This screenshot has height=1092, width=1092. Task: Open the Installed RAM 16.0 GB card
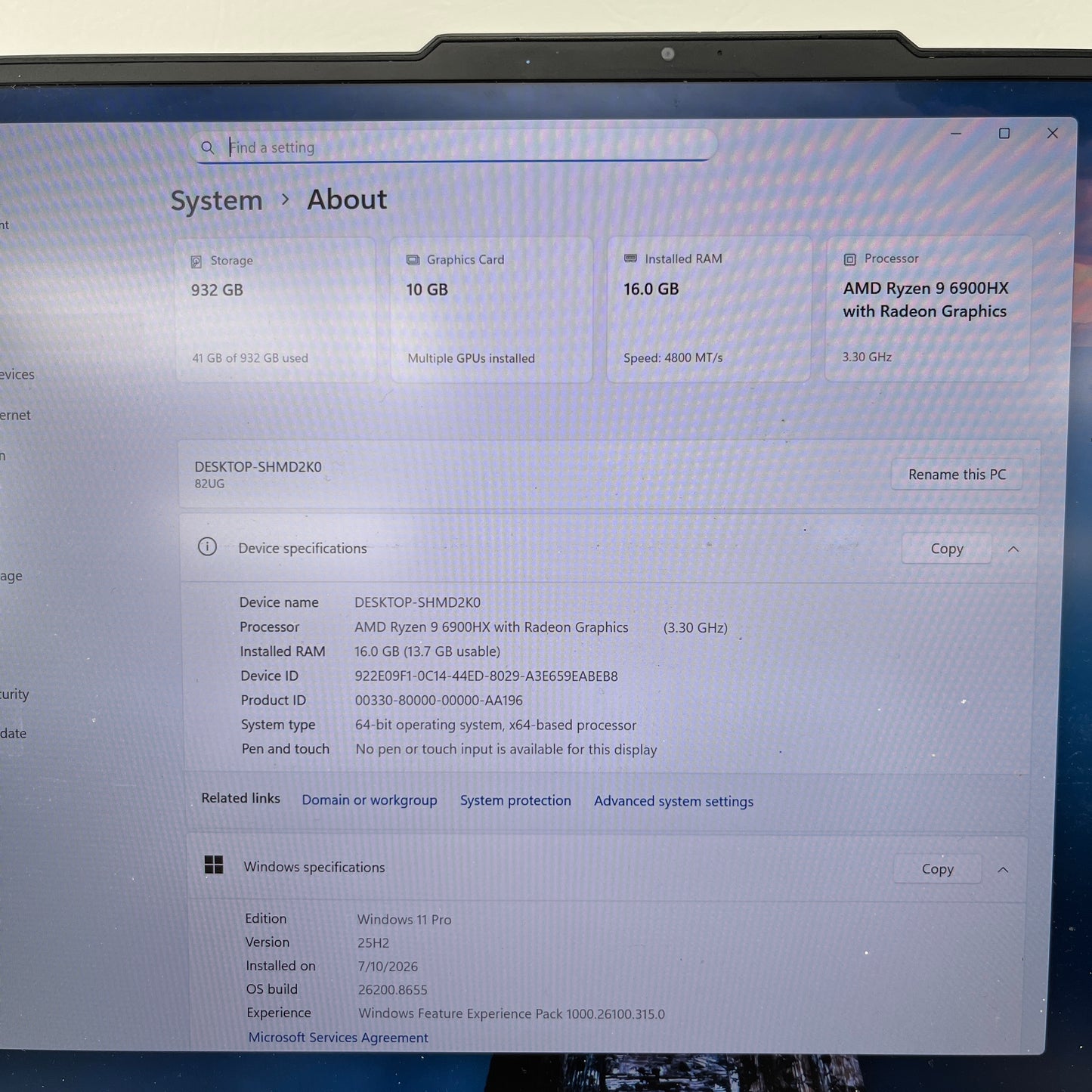709,309
